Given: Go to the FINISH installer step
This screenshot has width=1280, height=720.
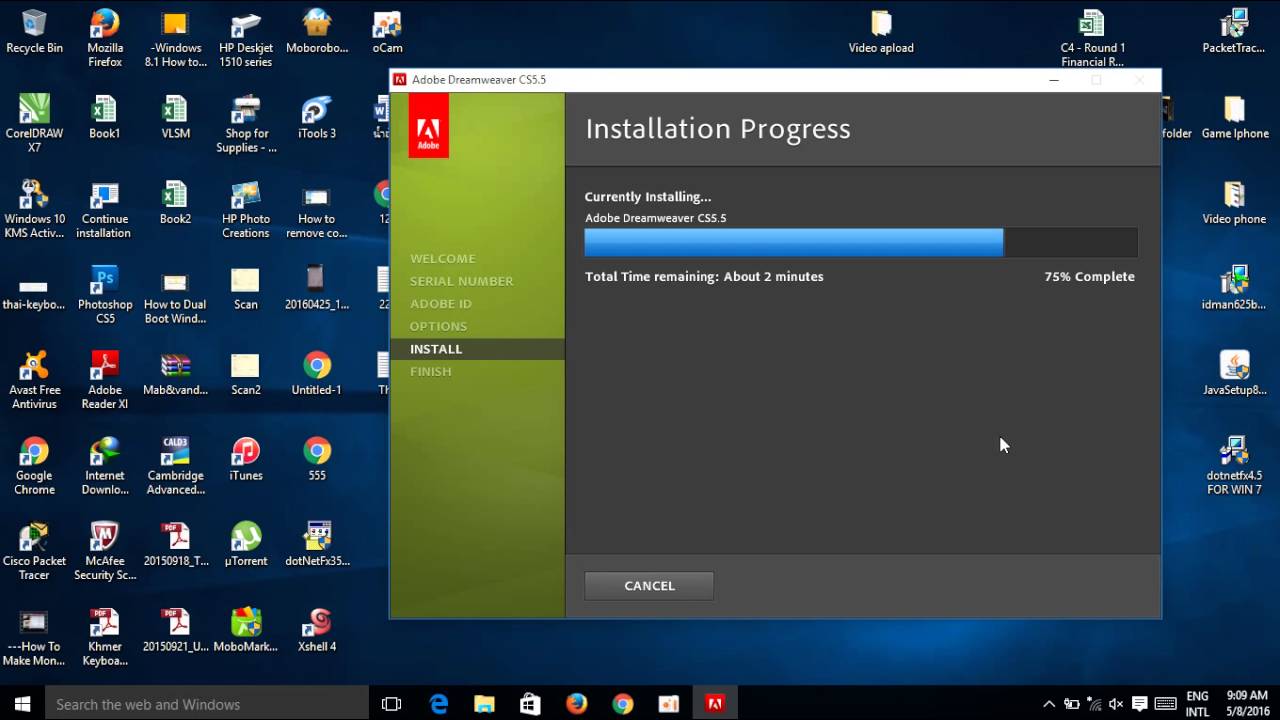Looking at the screenshot, I should [431, 371].
